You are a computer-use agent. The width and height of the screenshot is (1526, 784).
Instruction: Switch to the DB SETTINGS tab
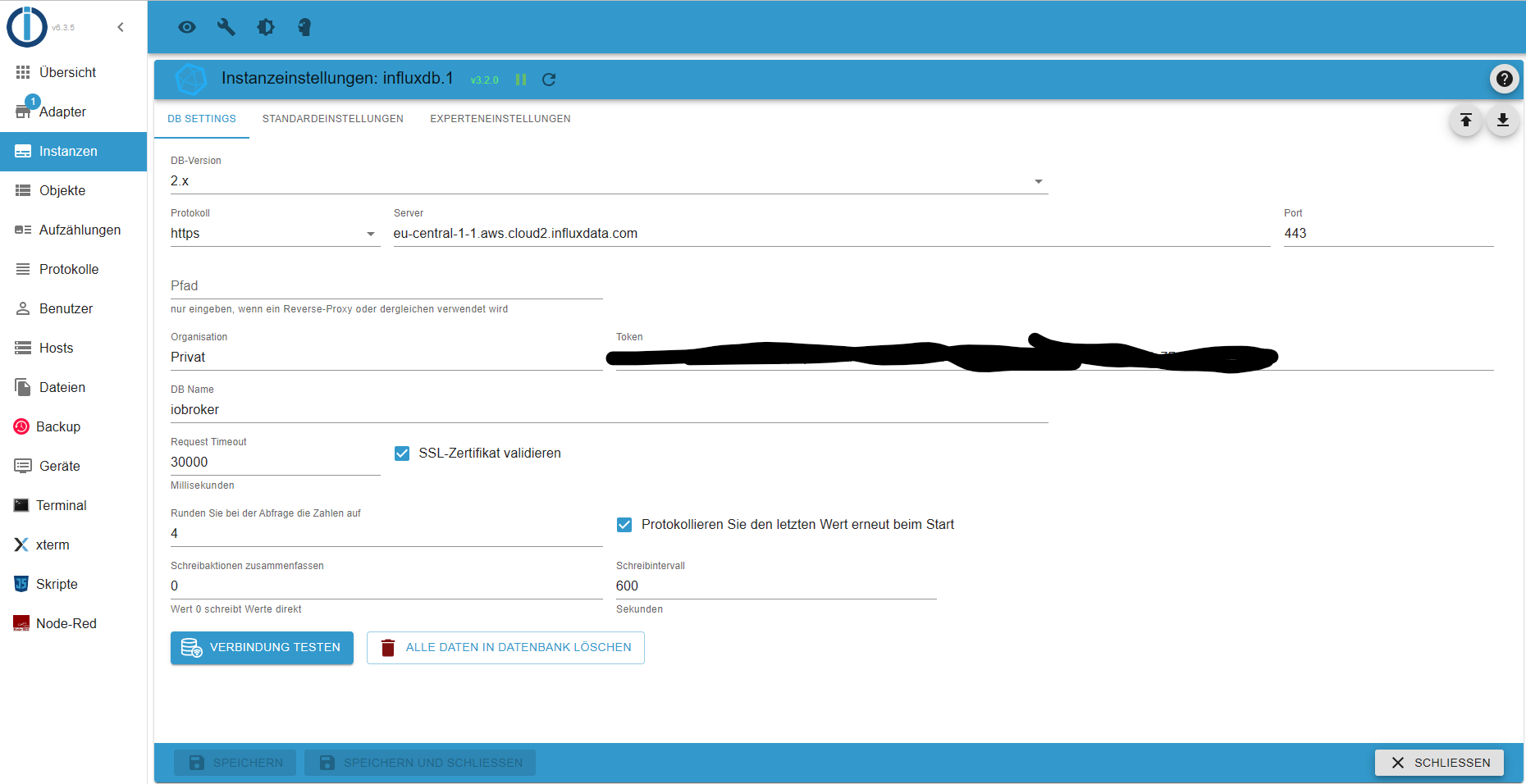click(202, 119)
